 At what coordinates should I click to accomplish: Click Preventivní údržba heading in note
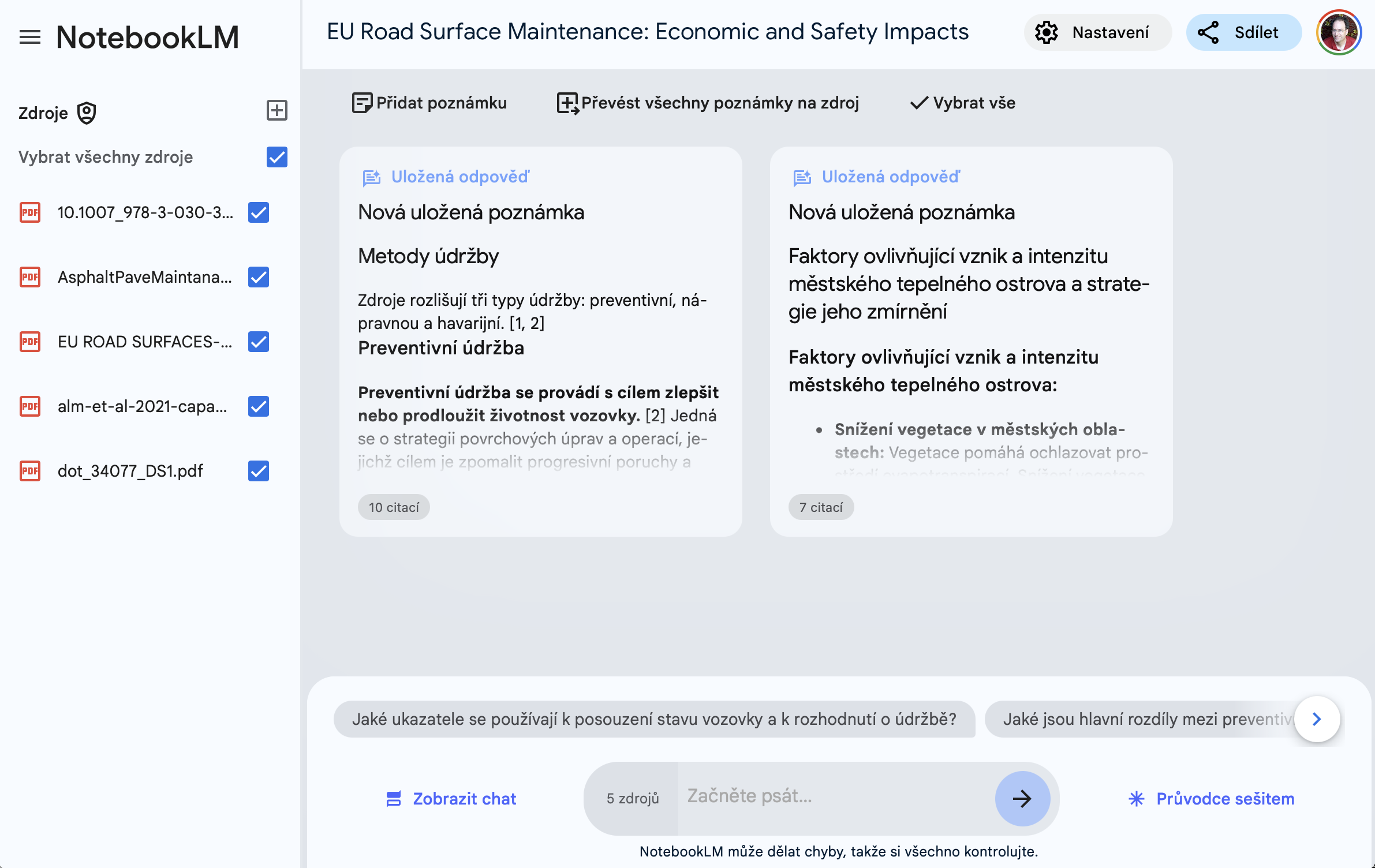point(441,348)
